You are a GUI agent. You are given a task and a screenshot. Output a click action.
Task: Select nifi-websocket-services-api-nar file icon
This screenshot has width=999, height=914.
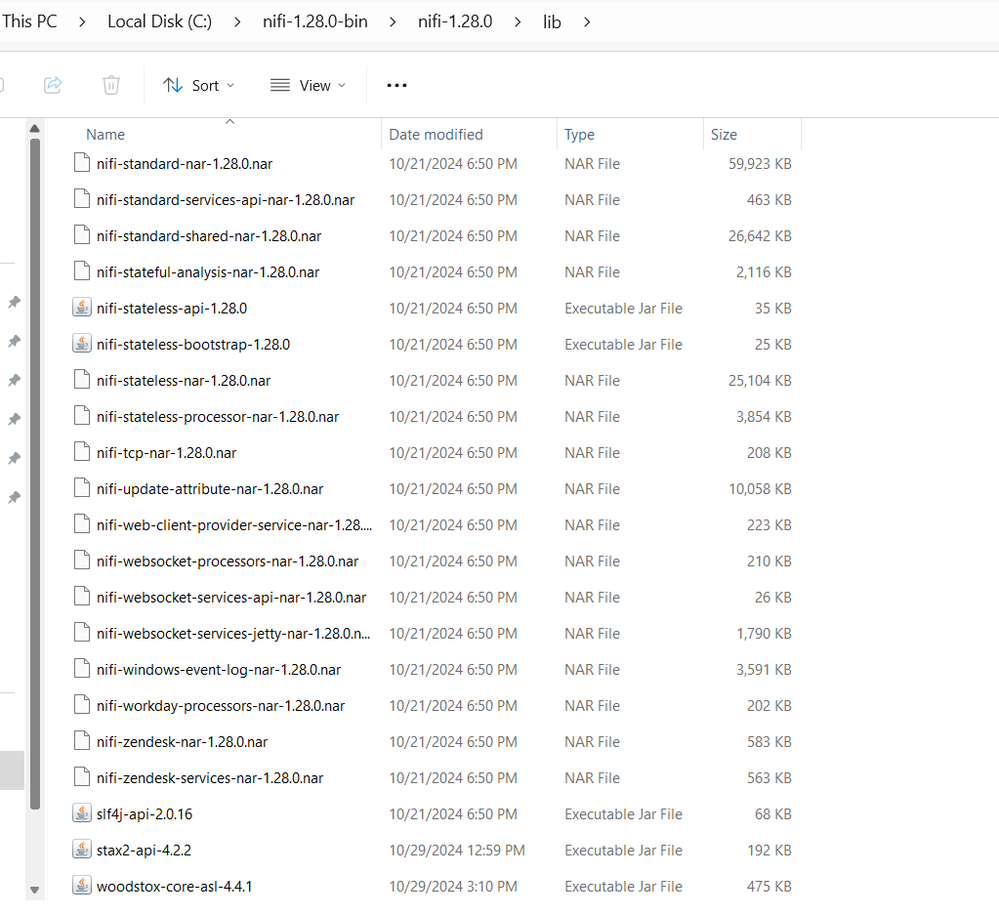(x=82, y=596)
